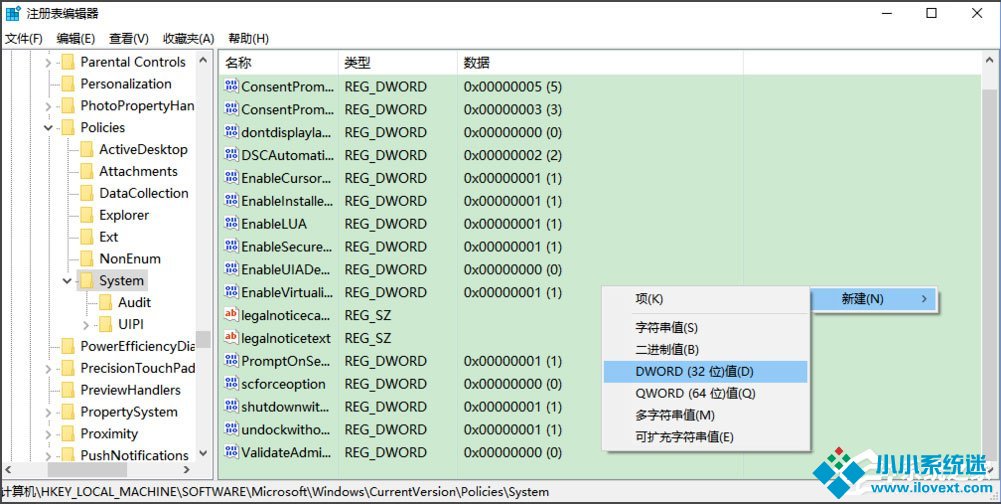Click the EnableSecure... value icon
Viewport: 1001px width, 504px height.
click(231, 247)
